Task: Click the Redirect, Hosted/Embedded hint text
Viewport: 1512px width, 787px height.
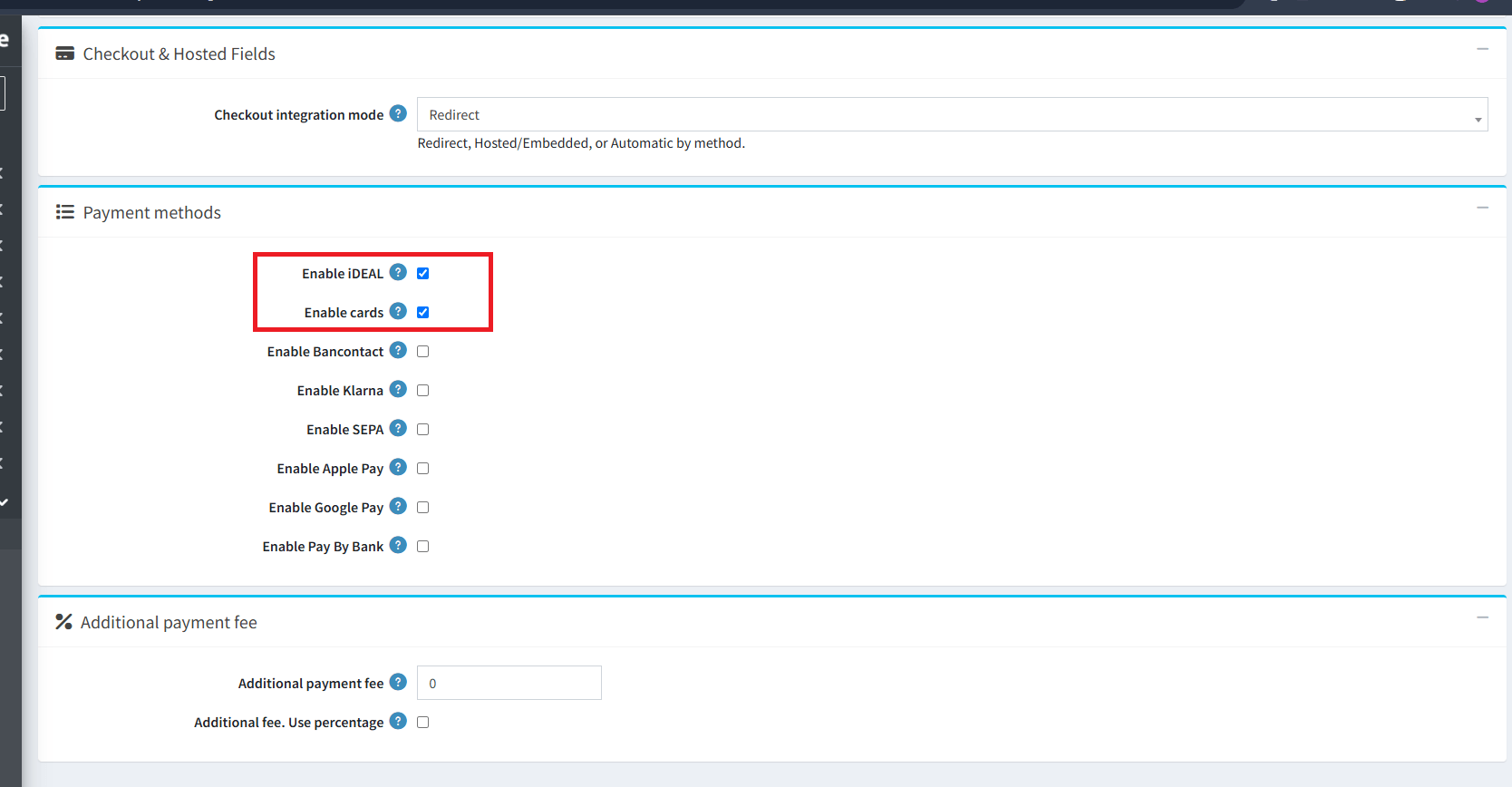Action: pos(581,143)
